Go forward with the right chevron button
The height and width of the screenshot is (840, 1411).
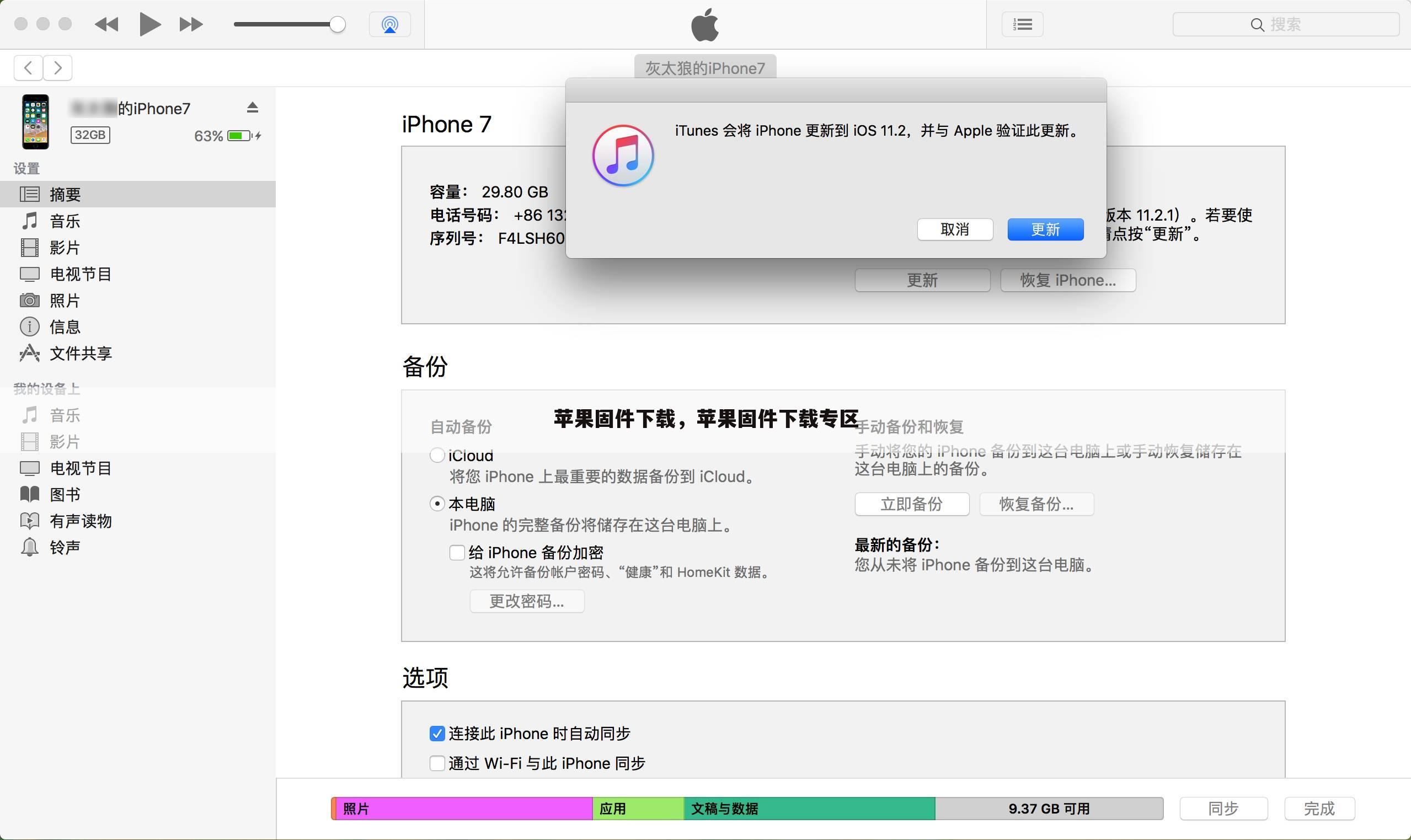click(58, 68)
